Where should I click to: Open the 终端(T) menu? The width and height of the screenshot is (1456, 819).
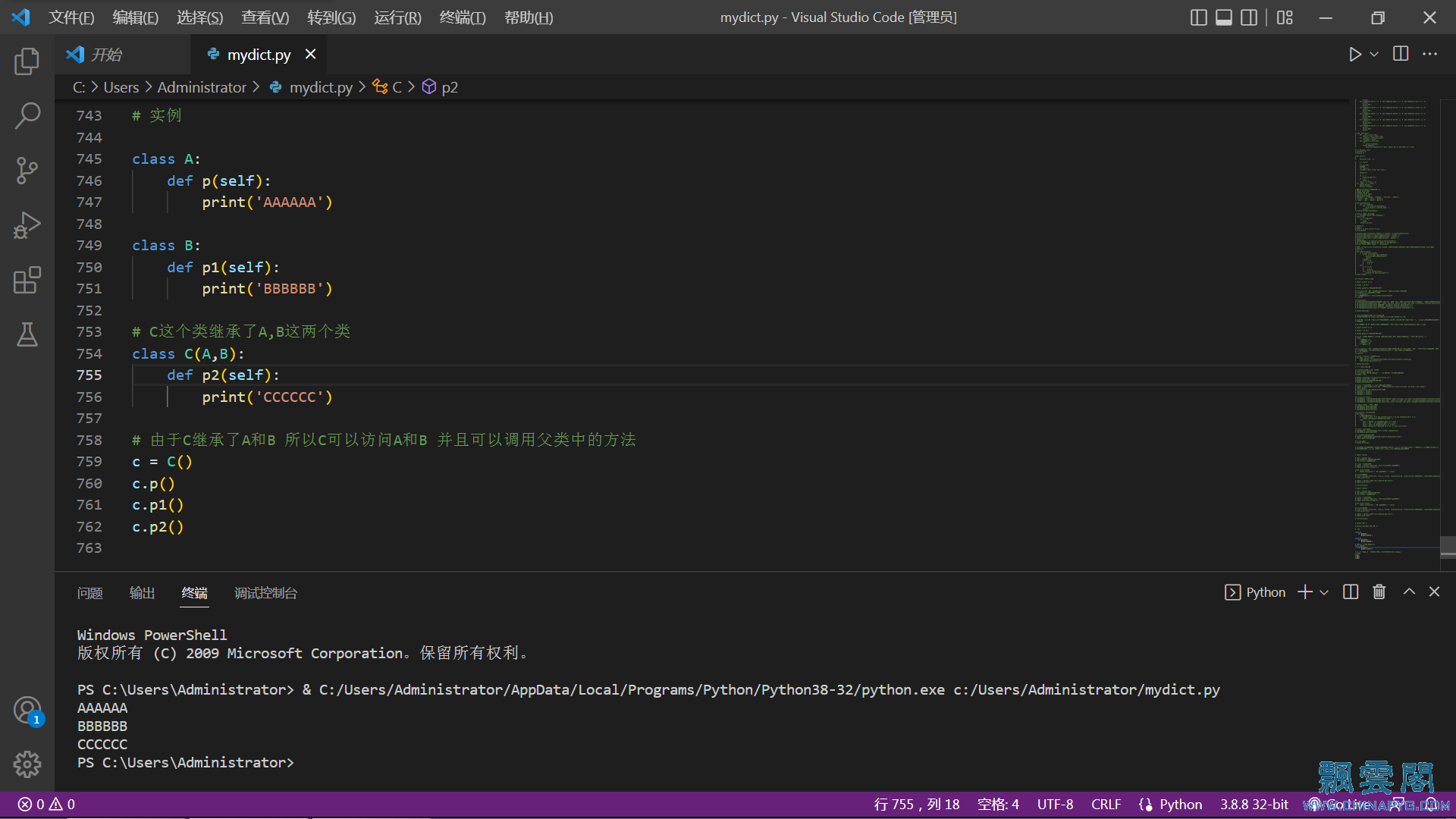coord(463,17)
